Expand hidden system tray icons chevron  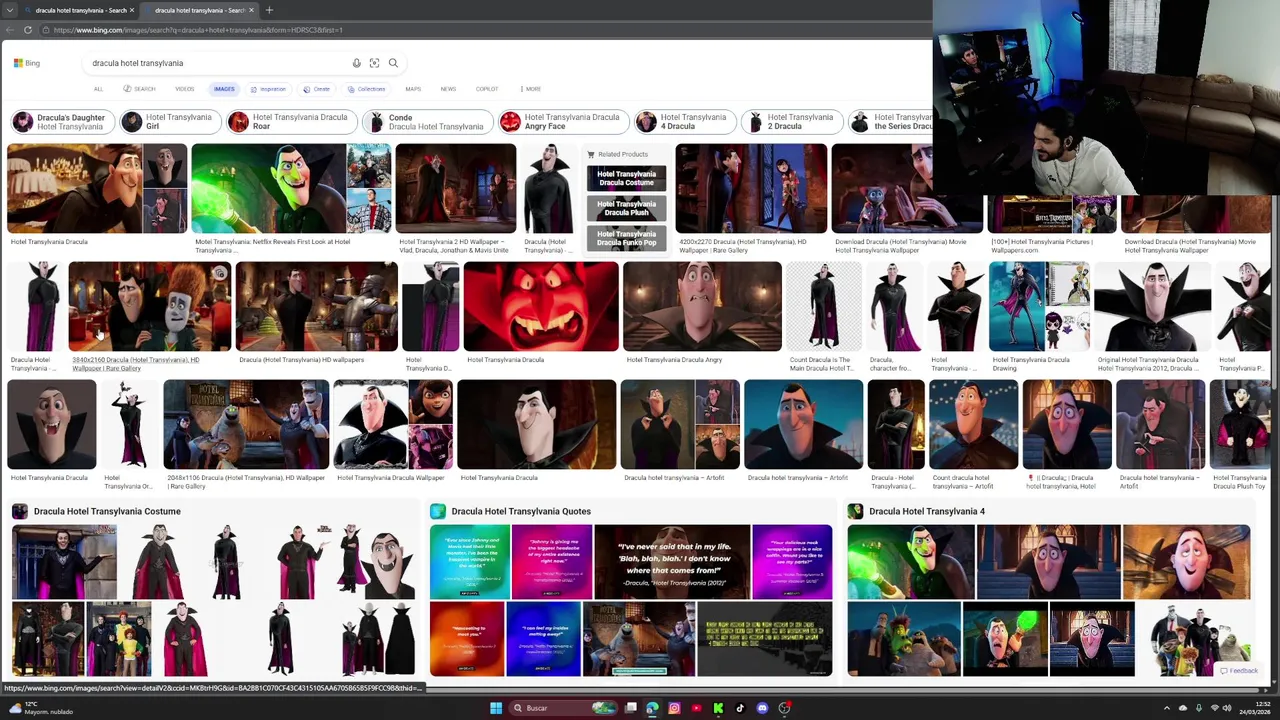click(x=1167, y=708)
